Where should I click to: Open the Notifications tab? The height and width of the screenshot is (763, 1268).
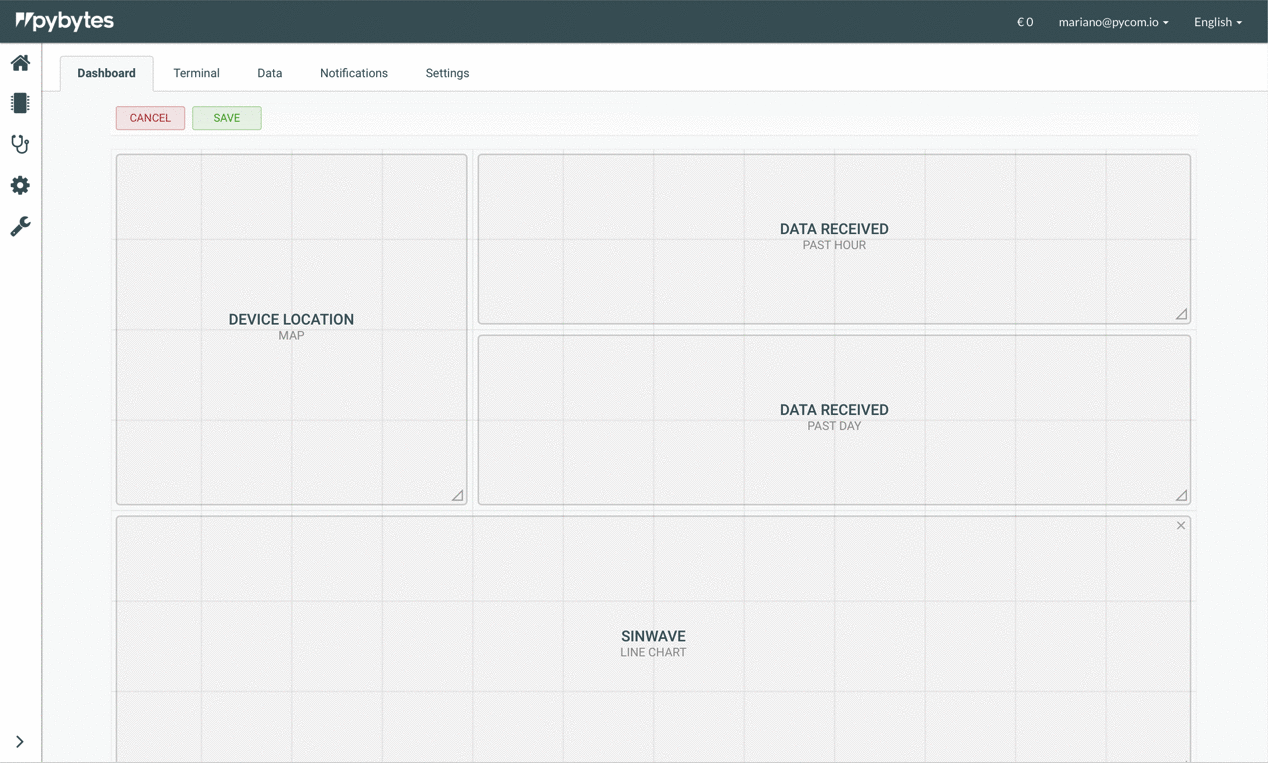(354, 73)
